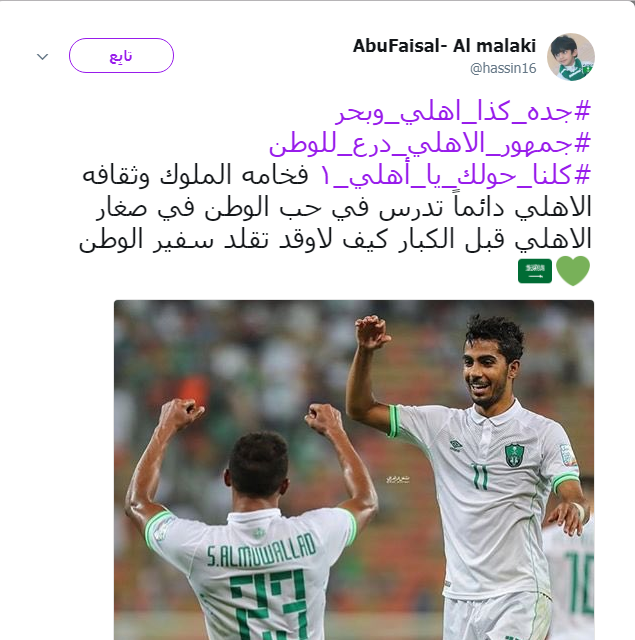Image resolution: width=635 pixels, height=640 pixels.
Task: Click the @hassin16 handle
Action: click(x=503, y=68)
